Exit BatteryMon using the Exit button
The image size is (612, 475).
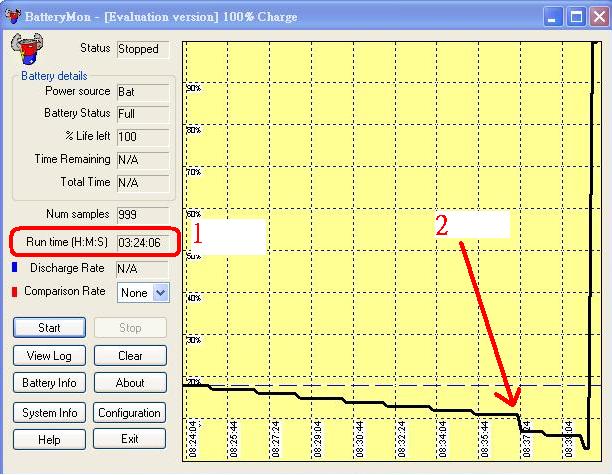(x=130, y=439)
